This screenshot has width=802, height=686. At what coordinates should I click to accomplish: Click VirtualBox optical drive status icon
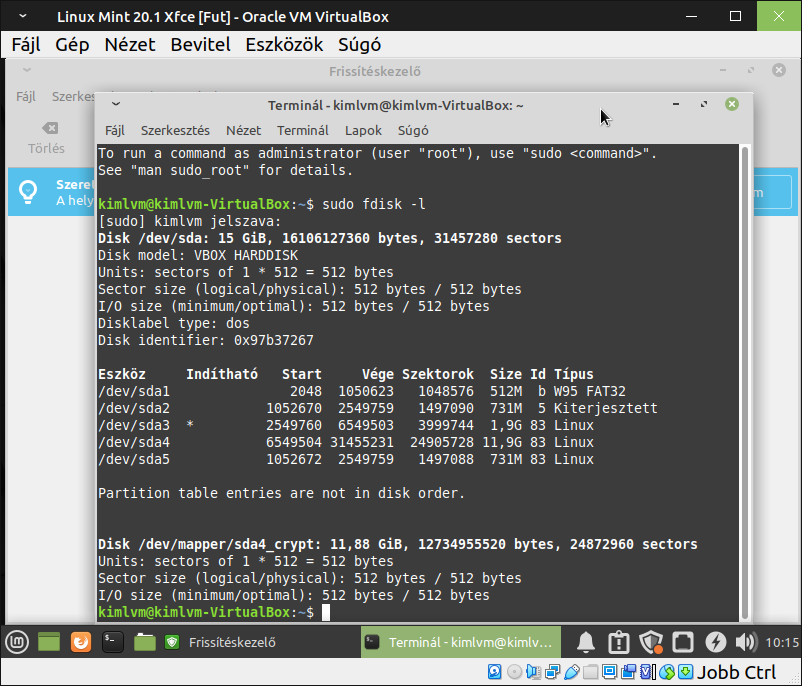click(x=514, y=672)
